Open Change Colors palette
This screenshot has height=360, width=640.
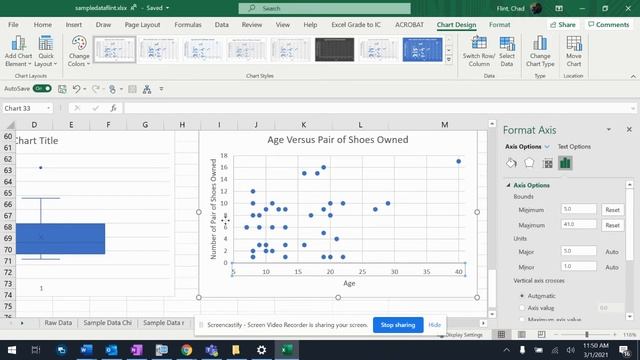coord(79,51)
